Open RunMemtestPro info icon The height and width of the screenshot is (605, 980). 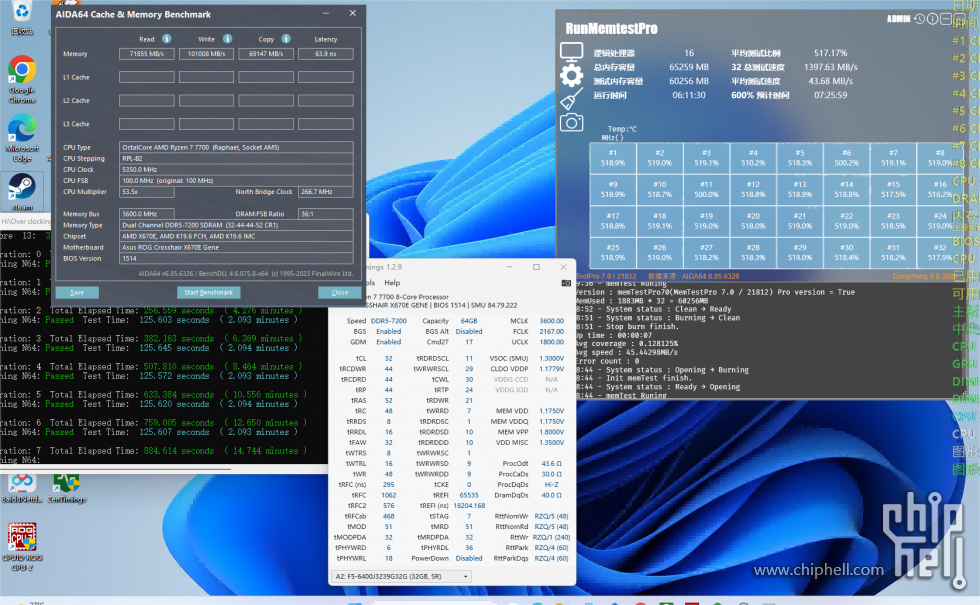tap(932, 19)
